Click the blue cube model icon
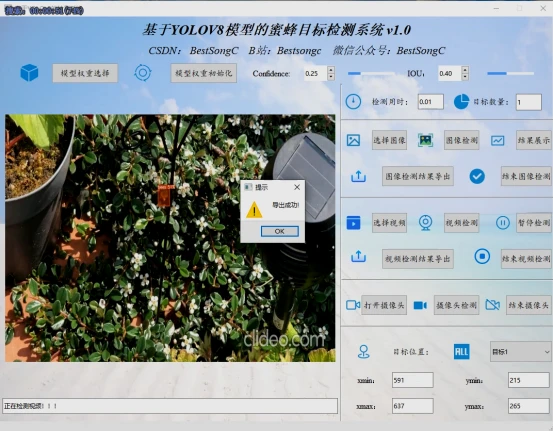Viewport: 554px width, 432px height. pyautogui.click(x=29, y=73)
